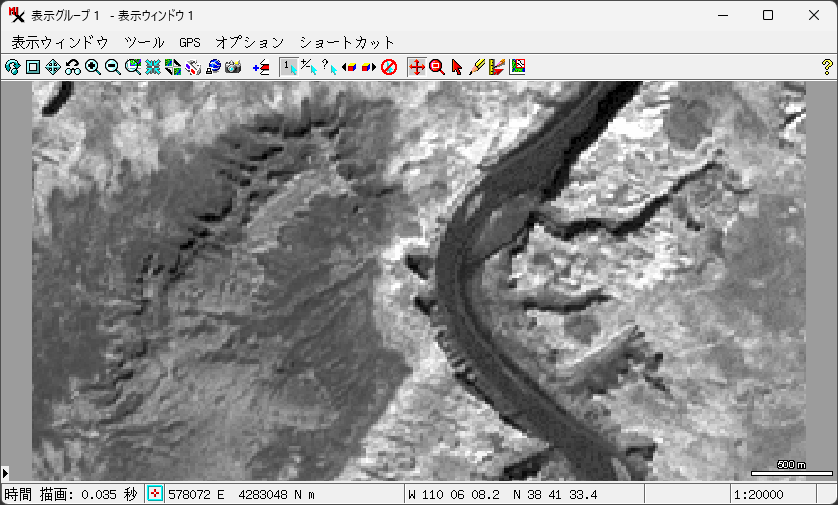This screenshot has width=838, height=505.
Task: Click the red no-entry cancel icon
Action: pyautogui.click(x=389, y=67)
